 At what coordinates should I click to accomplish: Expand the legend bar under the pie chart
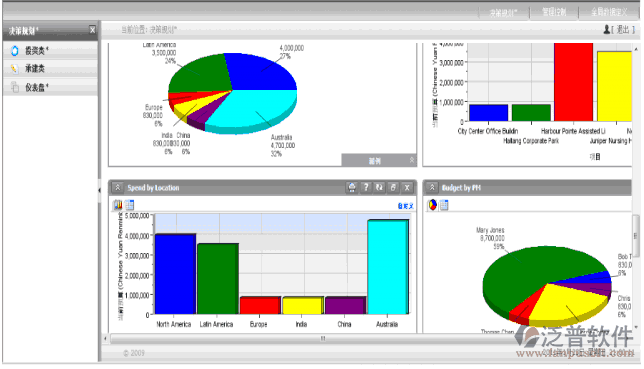[x=379, y=160]
